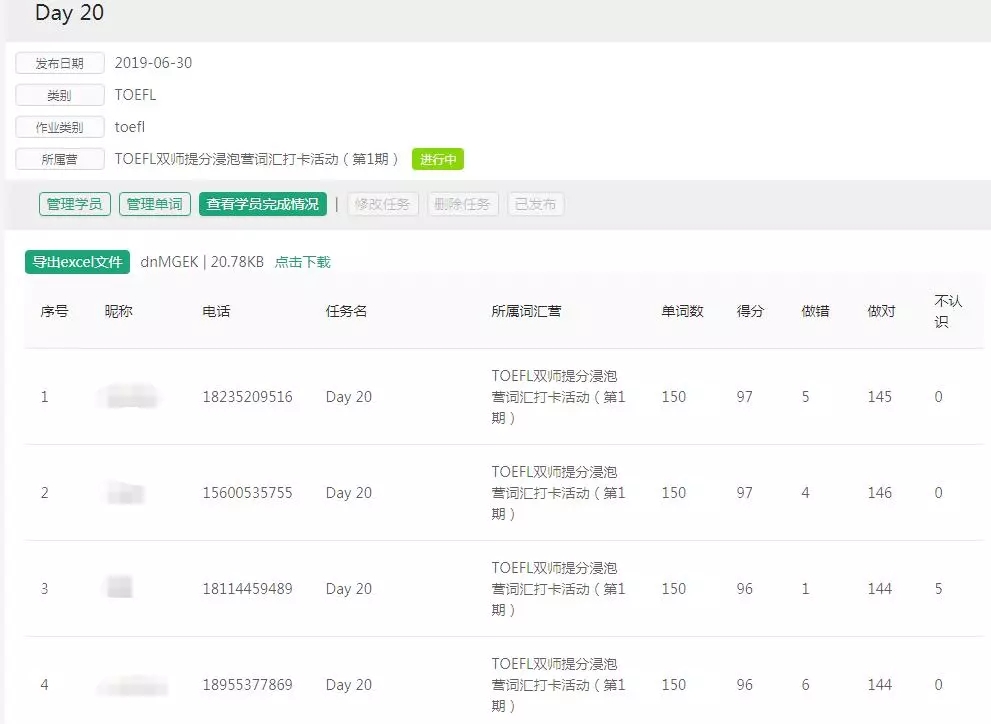Click the 不认识 column header

(948, 311)
